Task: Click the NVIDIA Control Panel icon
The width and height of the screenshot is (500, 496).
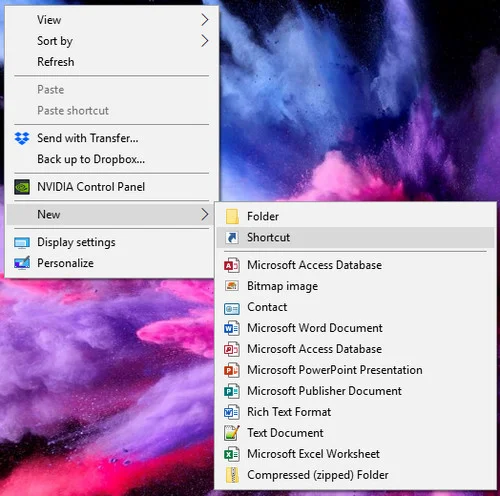Action: coord(22,187)
